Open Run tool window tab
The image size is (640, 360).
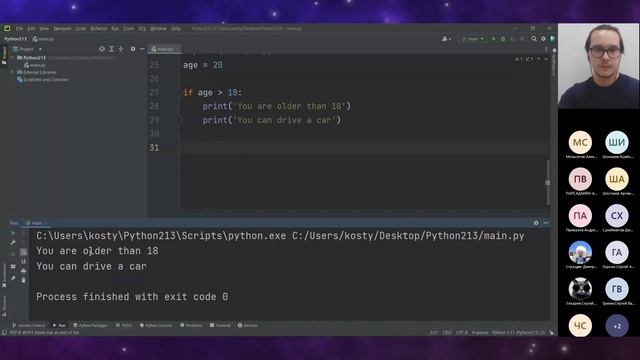point(59,325)
